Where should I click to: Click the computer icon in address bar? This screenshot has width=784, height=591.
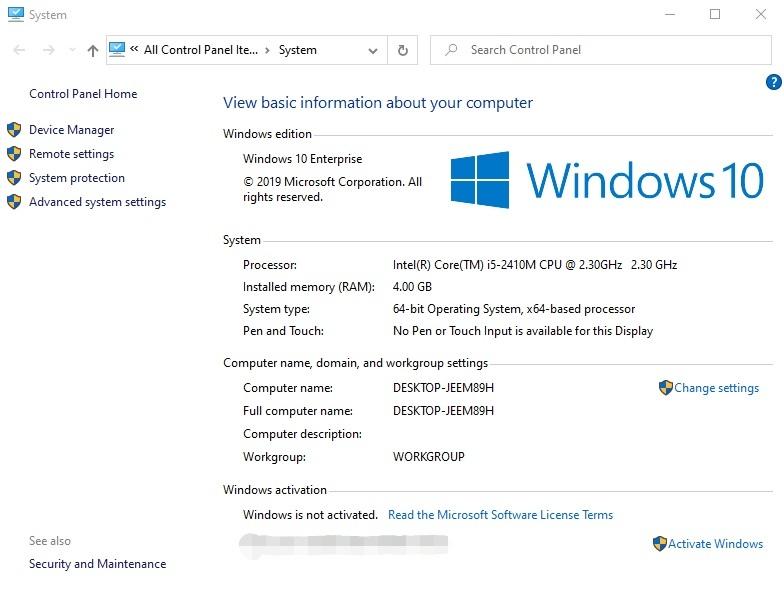click(x=117, y=50)
